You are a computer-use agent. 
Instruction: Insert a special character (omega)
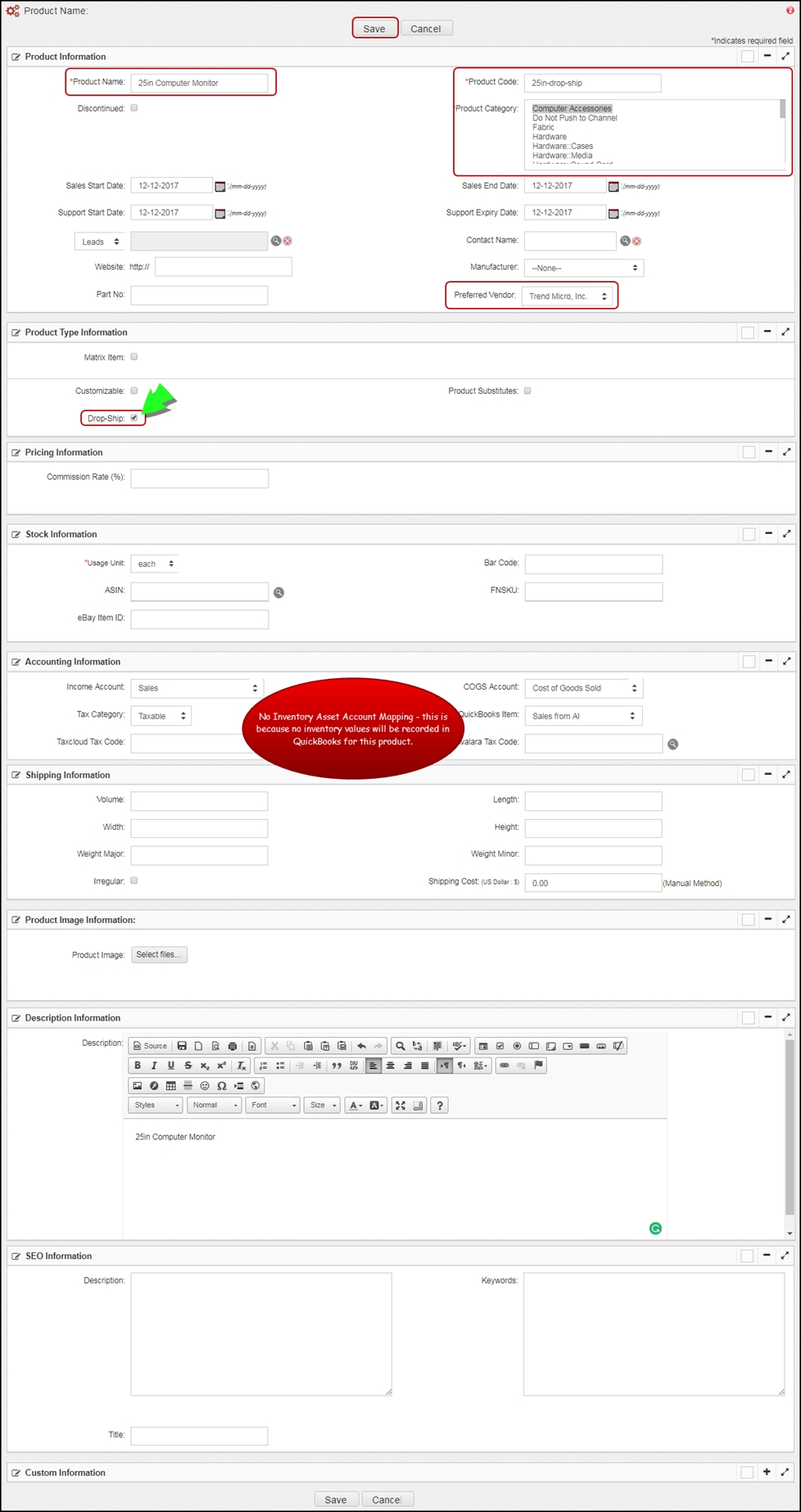[221, 1086]
